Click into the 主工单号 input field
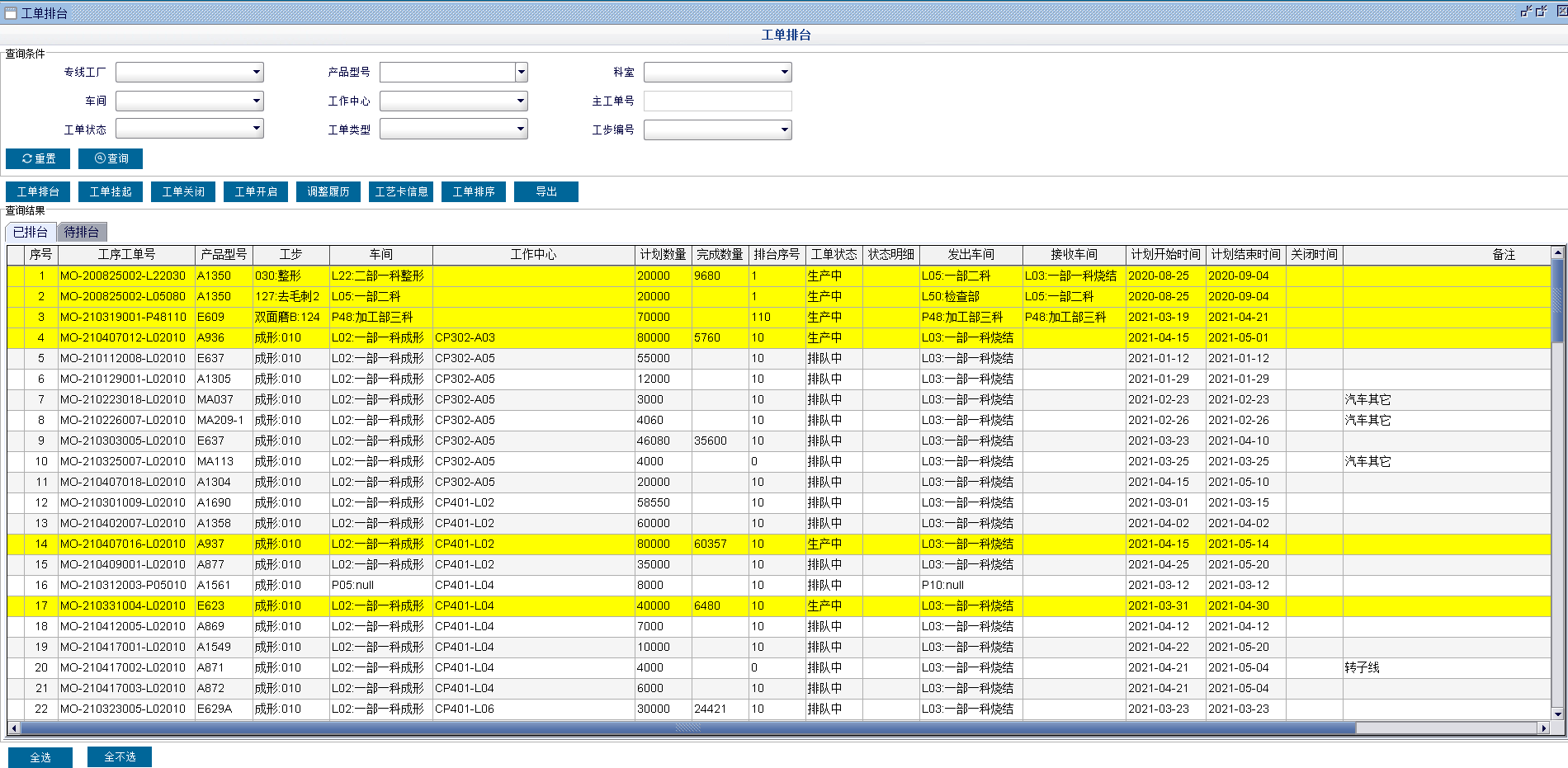This screenshot has width=1568, height=768. tap(717, 101)
